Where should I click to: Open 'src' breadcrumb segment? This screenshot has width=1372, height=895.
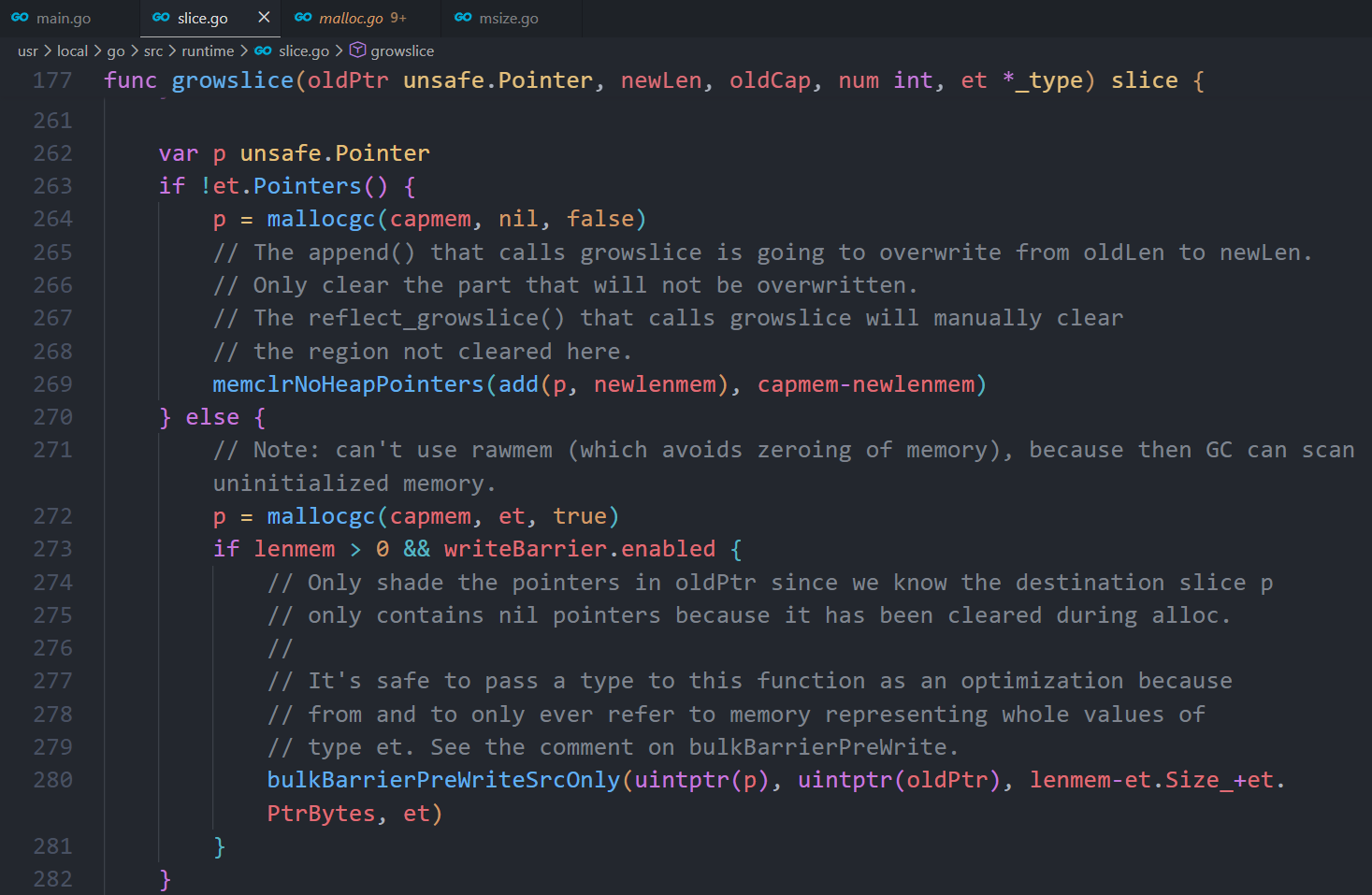click(153, 51)
